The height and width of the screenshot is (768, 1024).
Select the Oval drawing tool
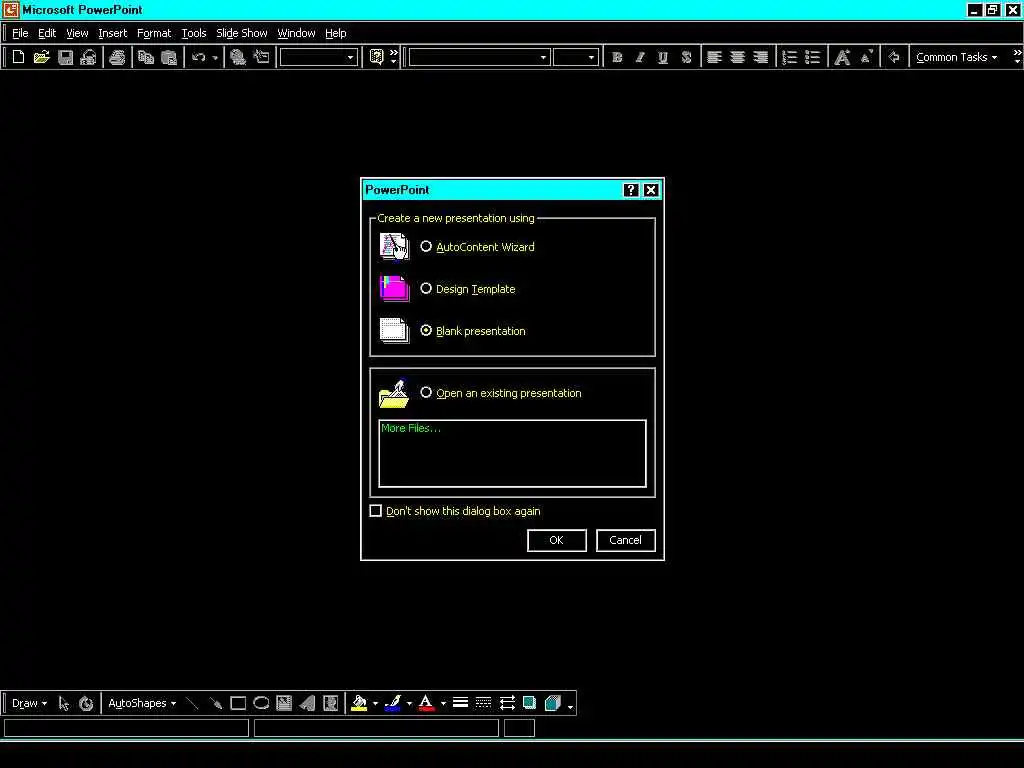pos(261,703)
